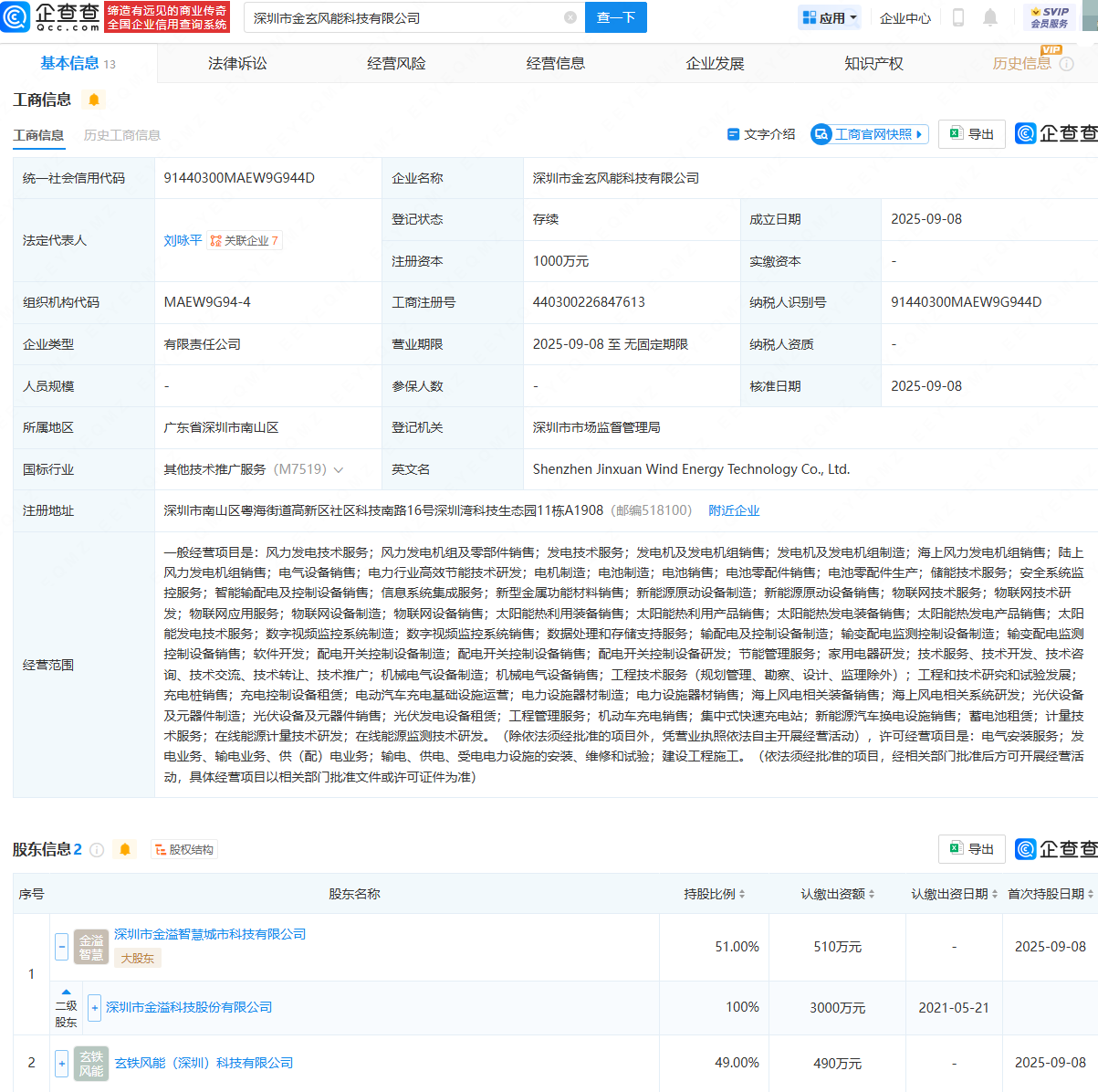Click the 大股东 tag
The image size is (1098, 1092).
[x=138, y=958]
